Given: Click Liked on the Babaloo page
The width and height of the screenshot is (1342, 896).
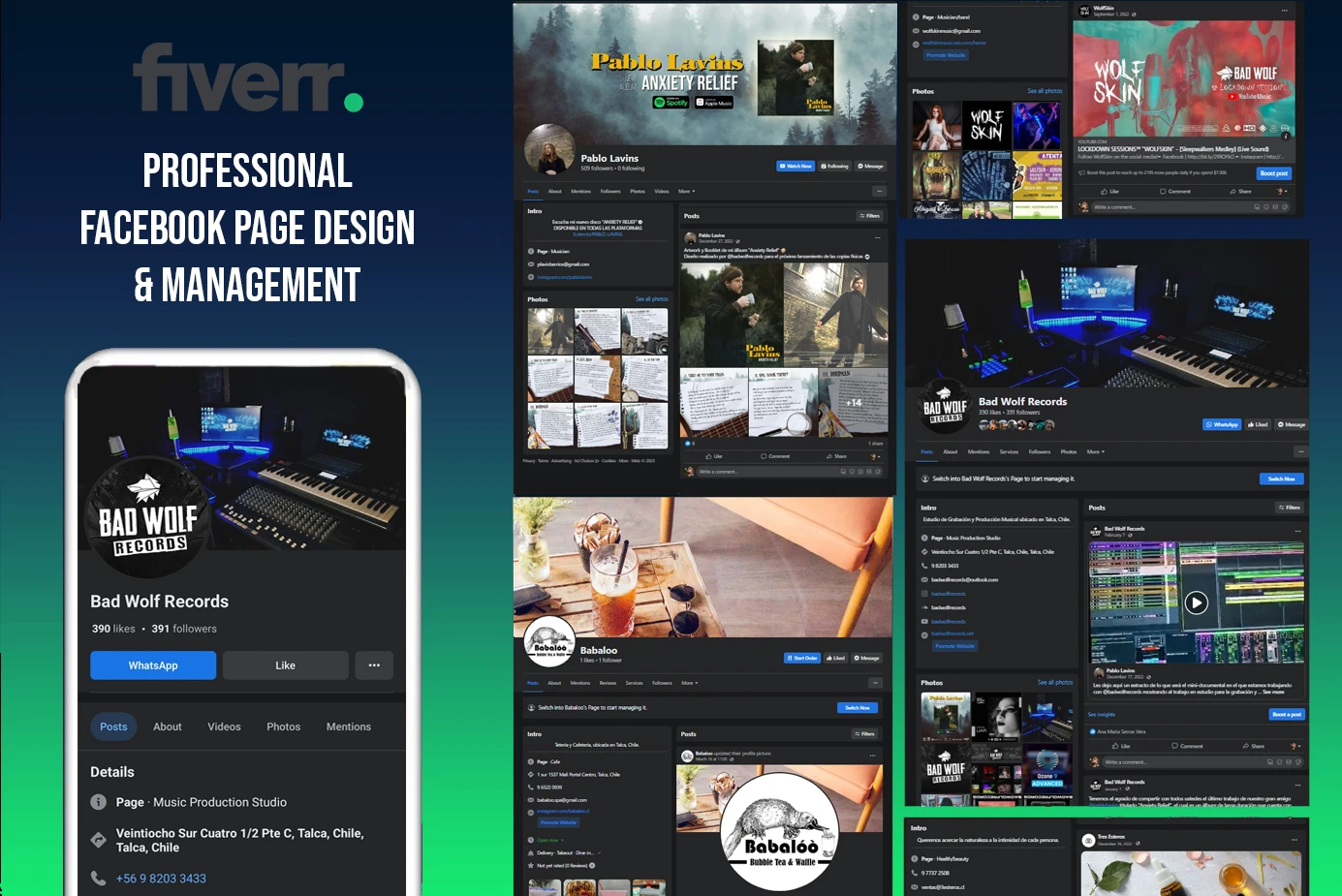Looking at the screenshot, I should click(x=836, y=658).
